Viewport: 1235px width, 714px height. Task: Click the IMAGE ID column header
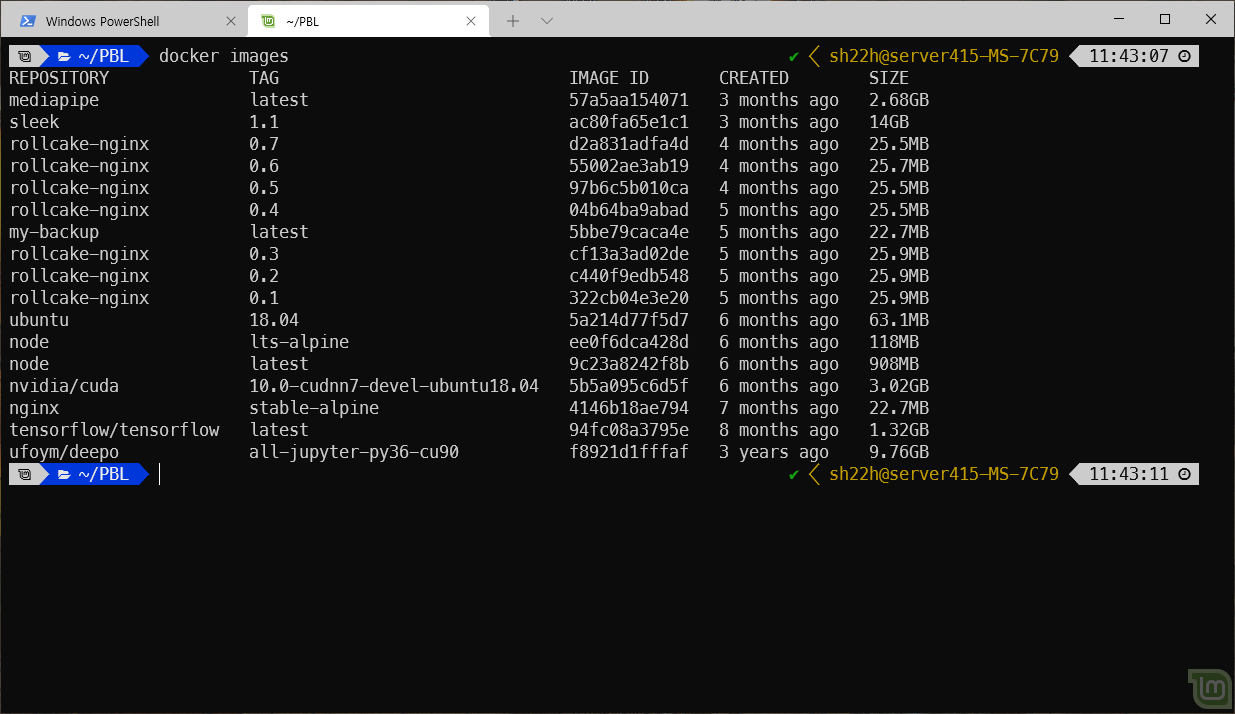(x=609, y=78)
